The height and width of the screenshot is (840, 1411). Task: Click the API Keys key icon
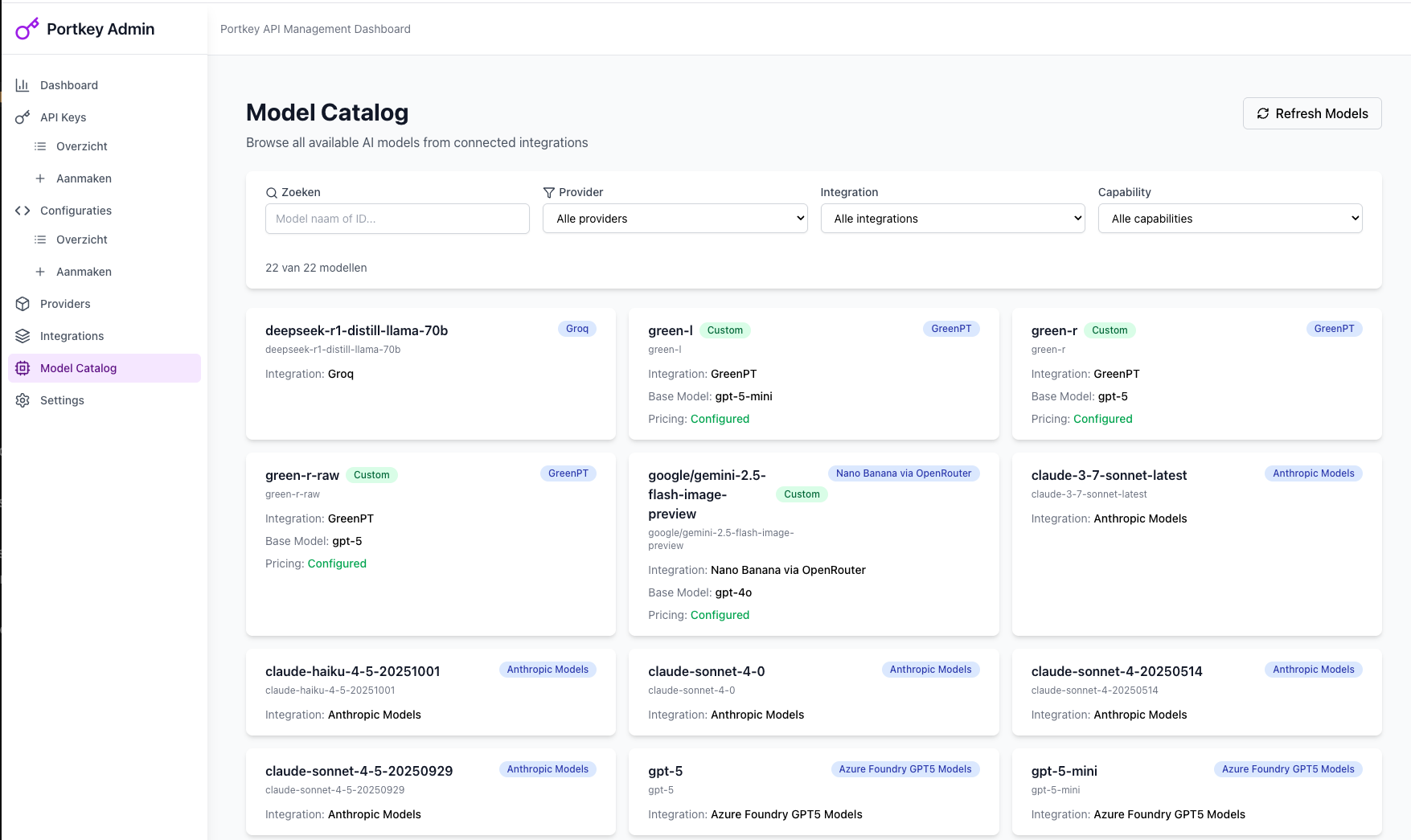[23, 117]
